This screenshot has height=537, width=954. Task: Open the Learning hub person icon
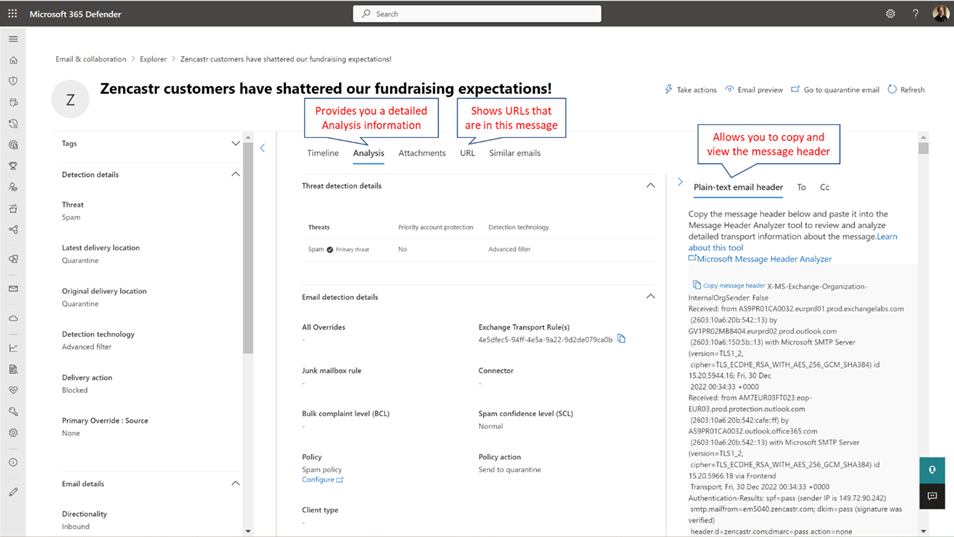click(13, 187)
